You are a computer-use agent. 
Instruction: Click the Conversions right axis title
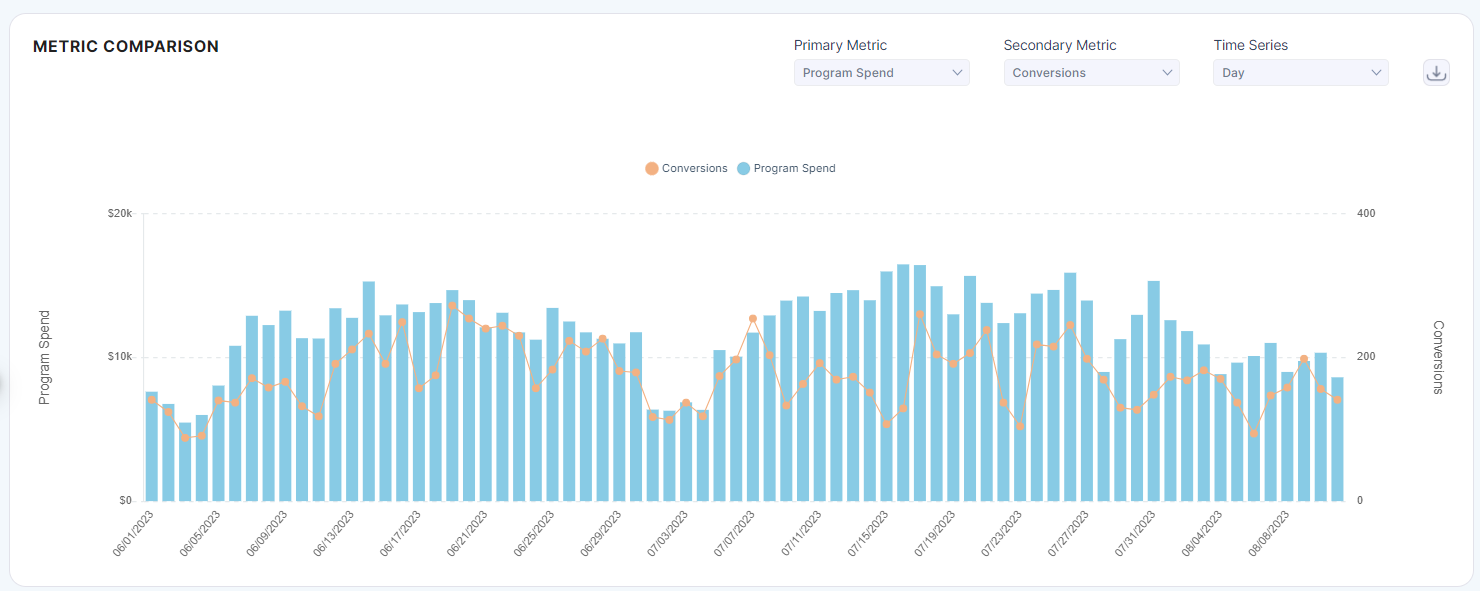point(1438,357)
